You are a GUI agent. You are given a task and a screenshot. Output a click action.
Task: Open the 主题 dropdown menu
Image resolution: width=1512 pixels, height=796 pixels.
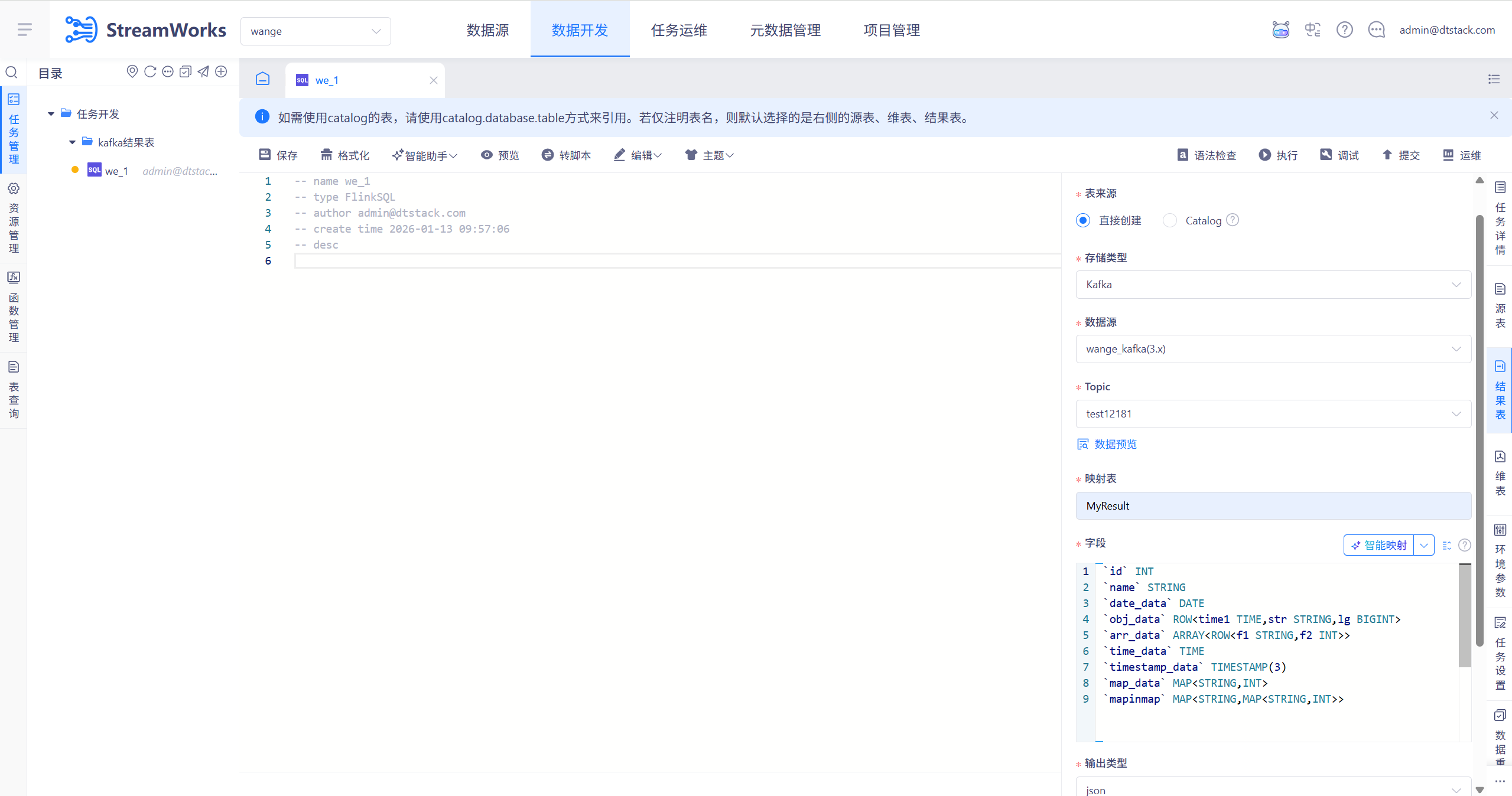tap(709, 155)
